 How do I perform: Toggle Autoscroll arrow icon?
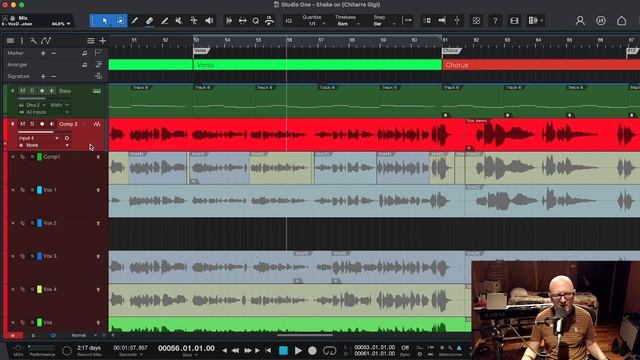coord(442,20)
